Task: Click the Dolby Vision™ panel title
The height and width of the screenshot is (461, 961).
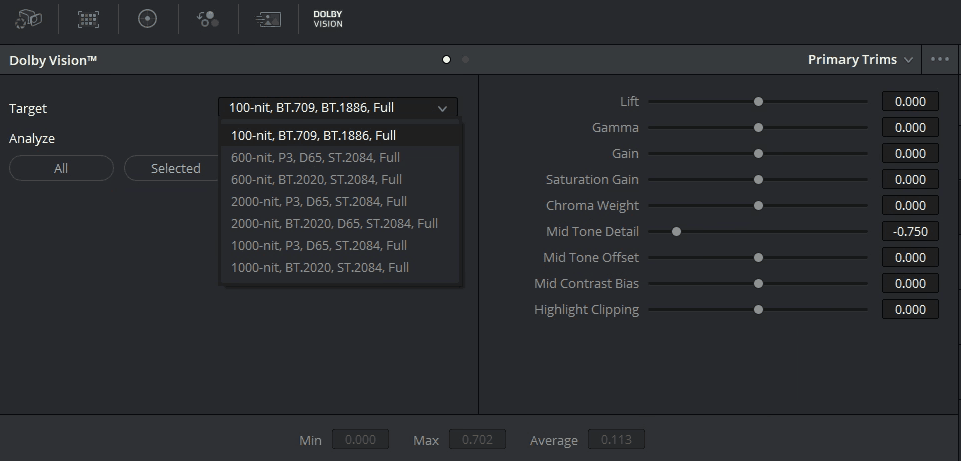Action: tap(53, 60)
